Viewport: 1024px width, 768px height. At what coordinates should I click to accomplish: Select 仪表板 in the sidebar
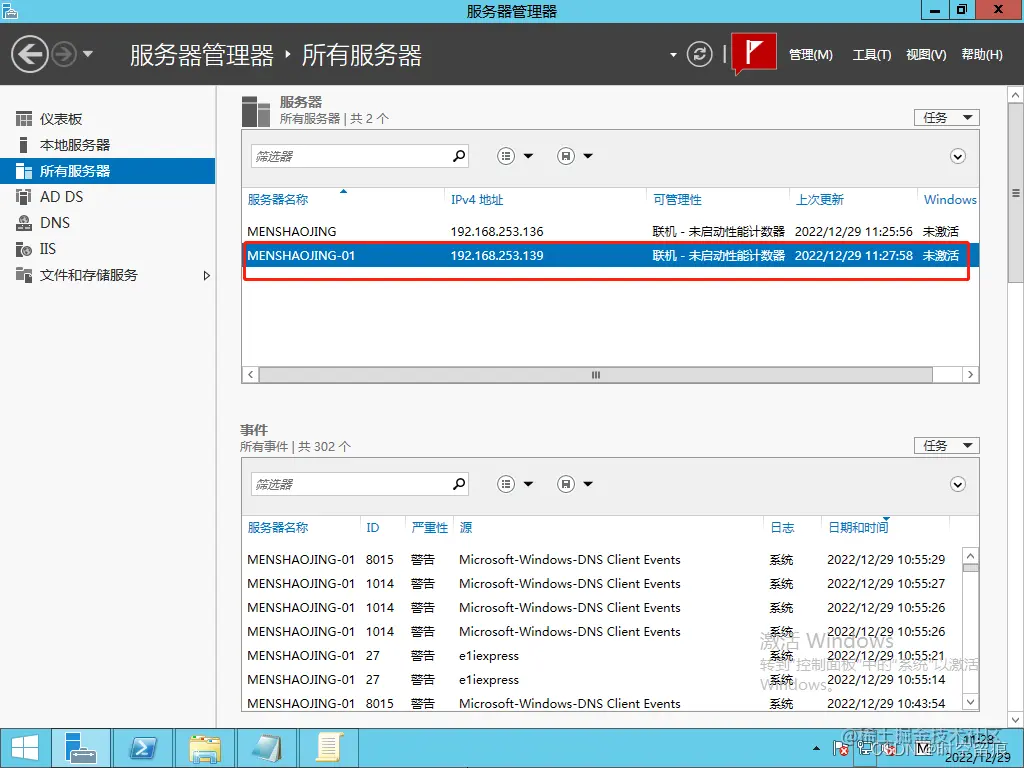pyautogui.click(x=108, y=119)
